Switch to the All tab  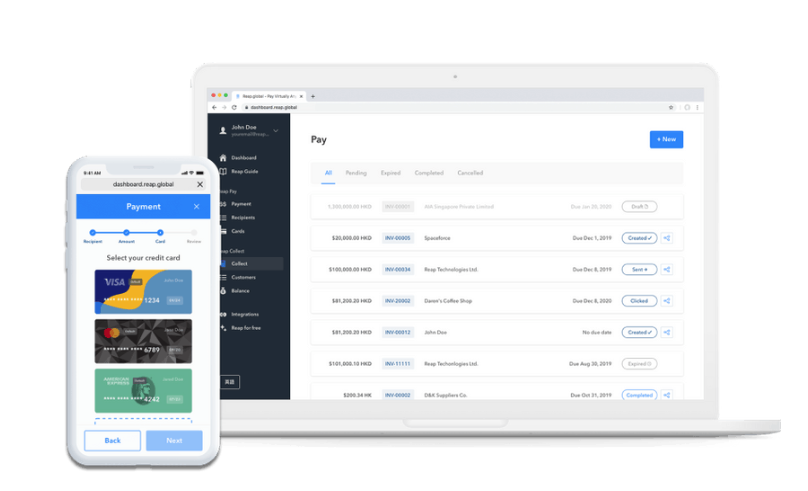click(328, 173)
